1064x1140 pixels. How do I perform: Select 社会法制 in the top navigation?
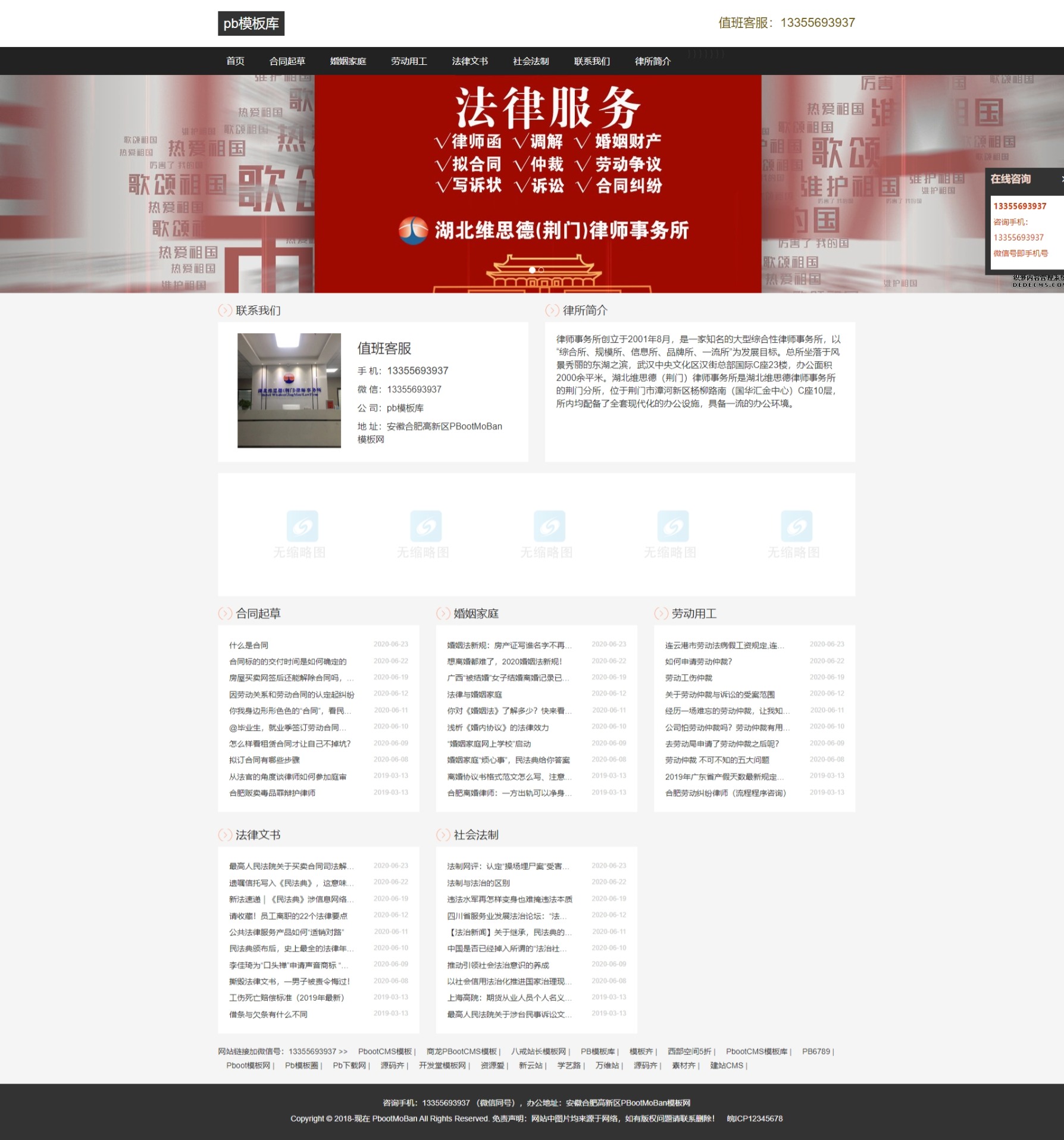coord(531,61)
